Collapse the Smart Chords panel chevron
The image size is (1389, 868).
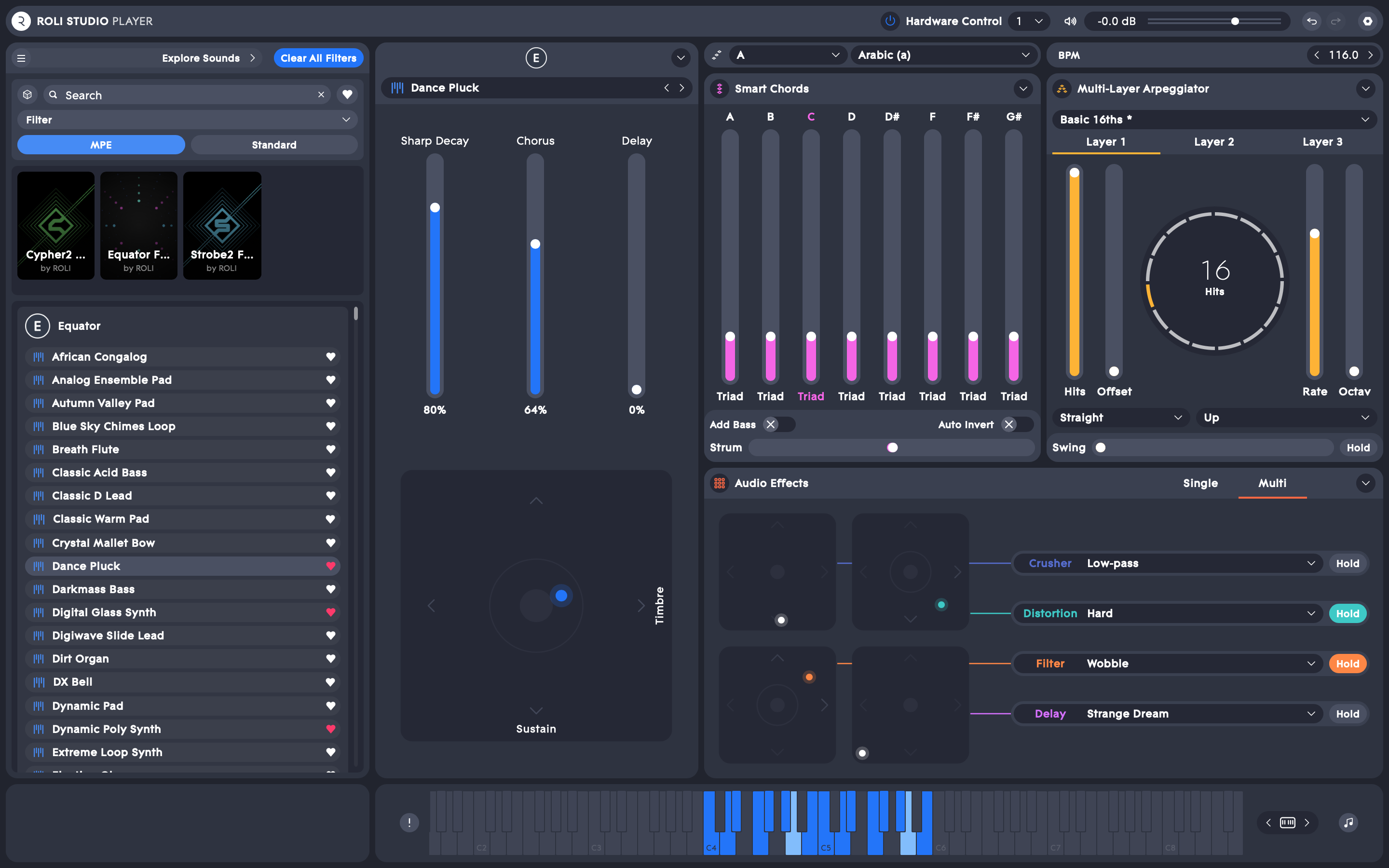pos(1023,89)
